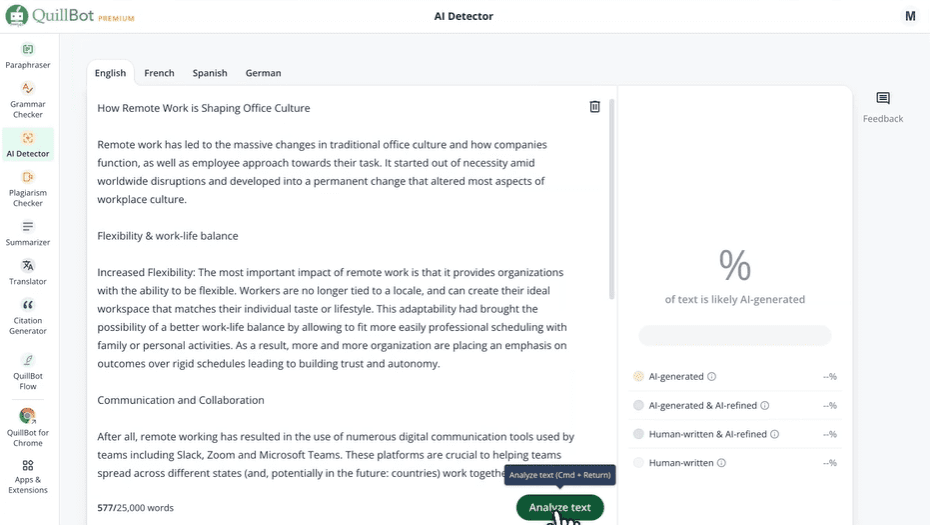This screenshot has height=525, width=930.
Task: Open QuillBot Flow from sidebar
Action: [28, 360]
